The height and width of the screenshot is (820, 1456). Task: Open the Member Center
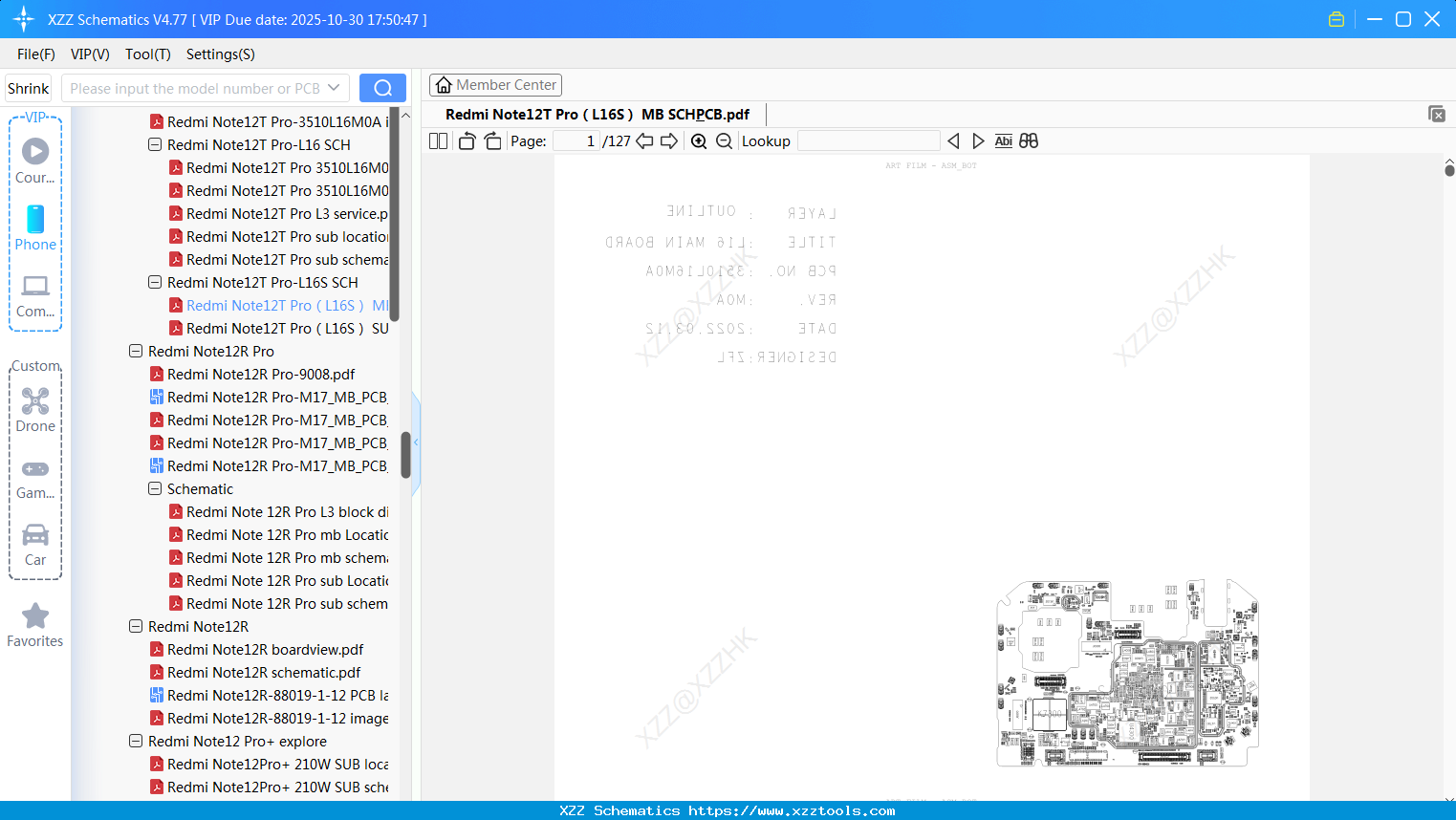(496, 85)
